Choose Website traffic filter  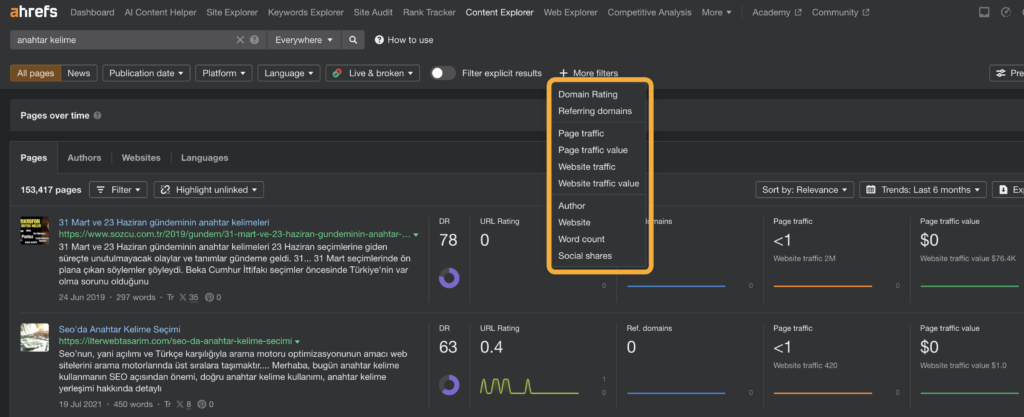pos(586,167)
